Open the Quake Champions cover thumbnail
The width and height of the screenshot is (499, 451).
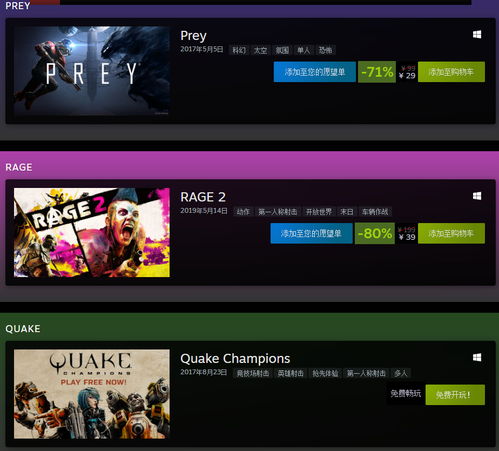[x=92, y=394]
